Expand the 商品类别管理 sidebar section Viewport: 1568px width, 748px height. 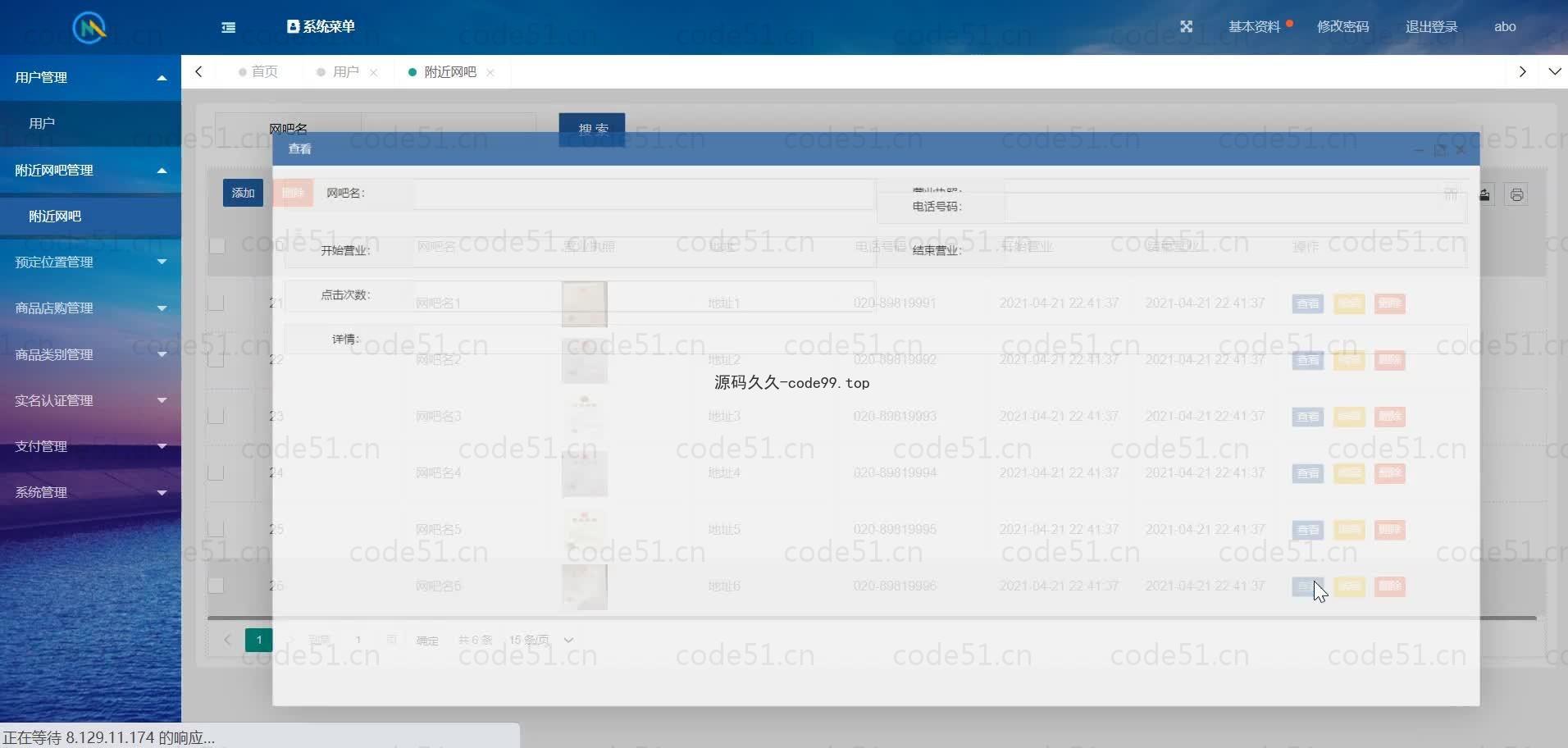tap(90, 355)
